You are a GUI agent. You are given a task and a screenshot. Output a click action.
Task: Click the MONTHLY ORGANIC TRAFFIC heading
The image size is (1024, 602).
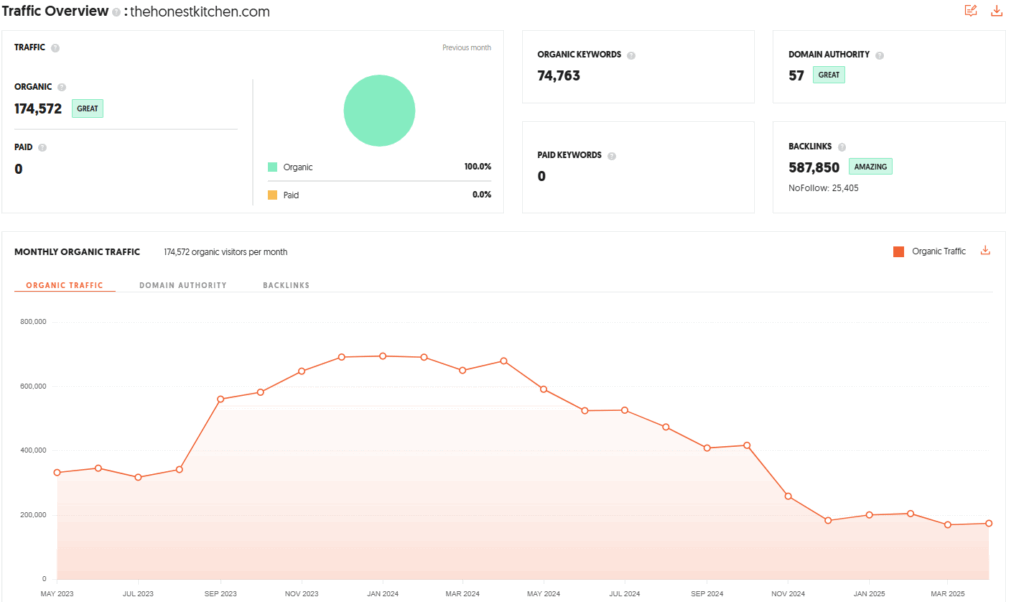(77, 252)
